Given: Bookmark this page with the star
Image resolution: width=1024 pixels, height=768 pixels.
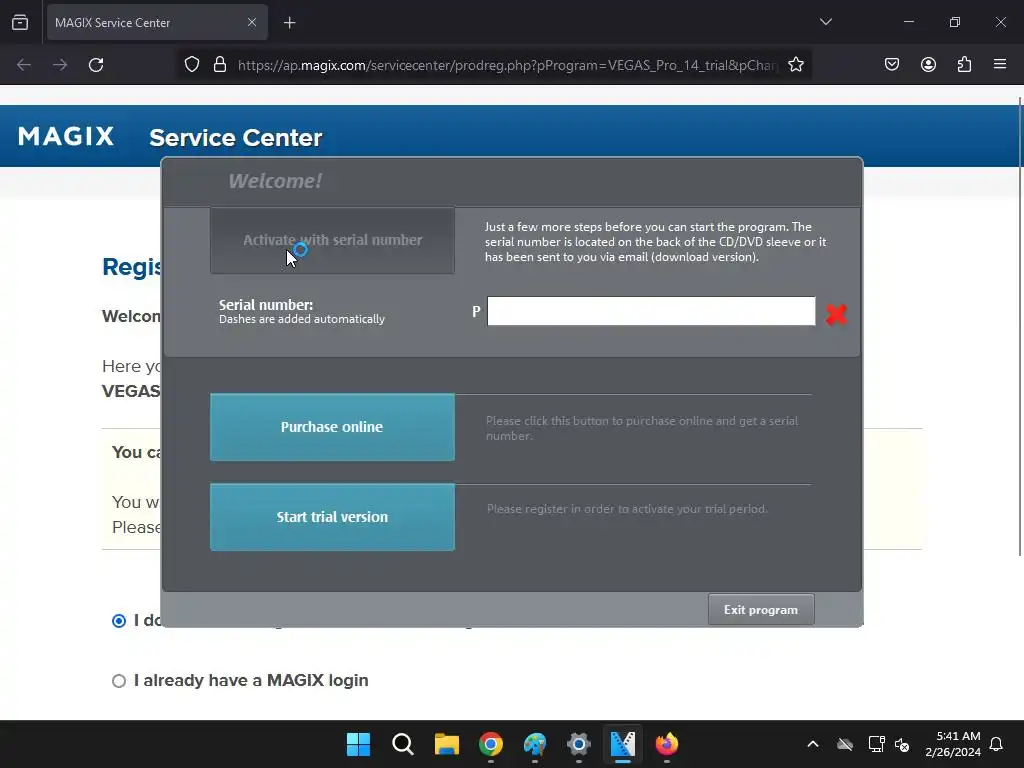Looking at the screenshot, I should pyautogui.click(x=795, y=65).
